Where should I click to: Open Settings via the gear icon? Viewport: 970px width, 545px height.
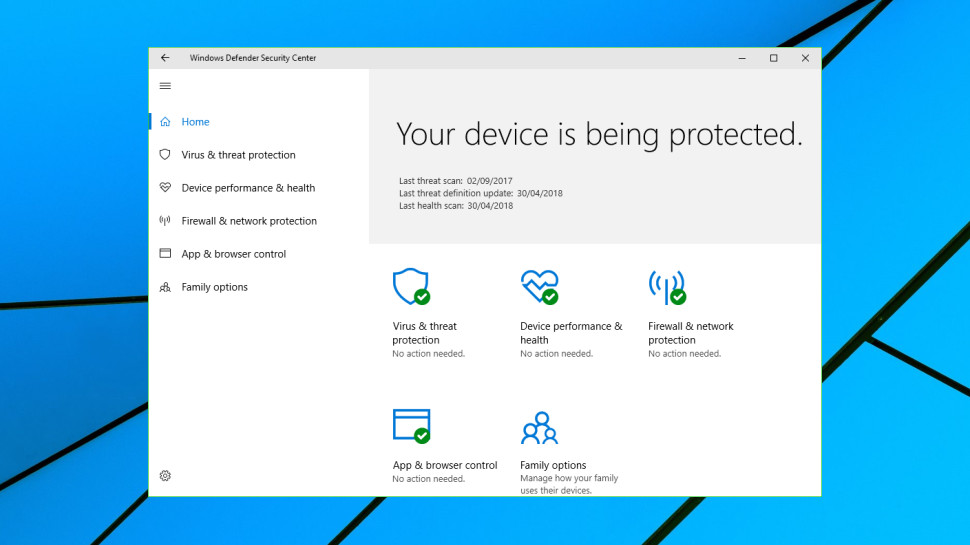165,476
